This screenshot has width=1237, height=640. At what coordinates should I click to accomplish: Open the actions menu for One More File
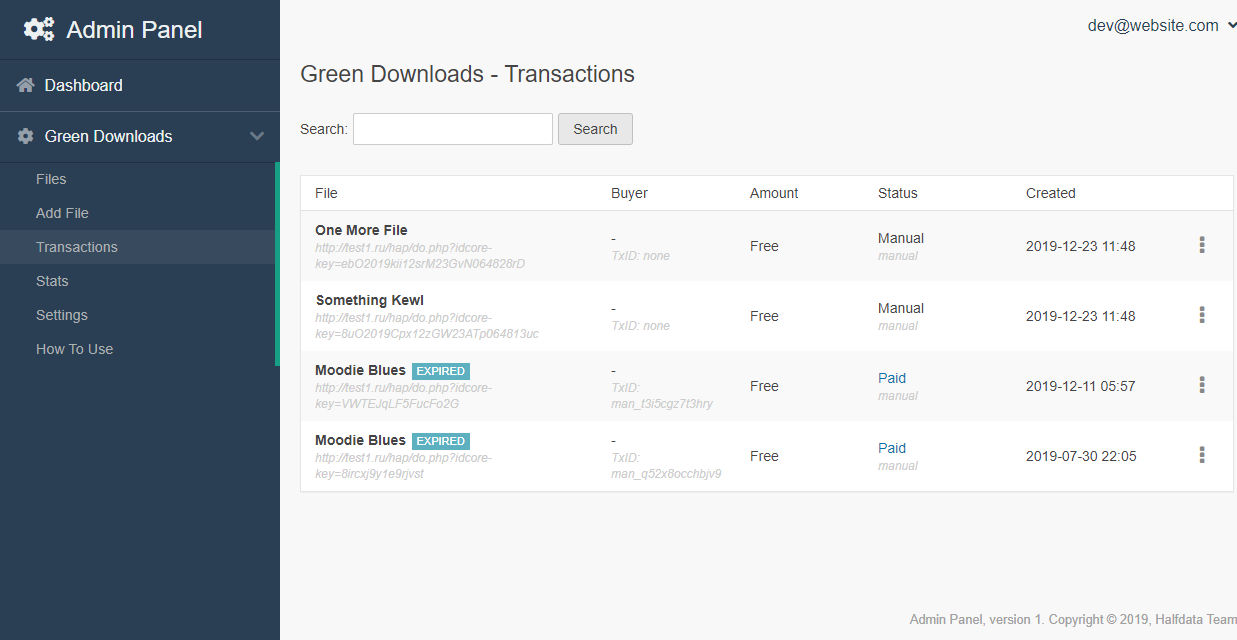(x=1201, y=244)
